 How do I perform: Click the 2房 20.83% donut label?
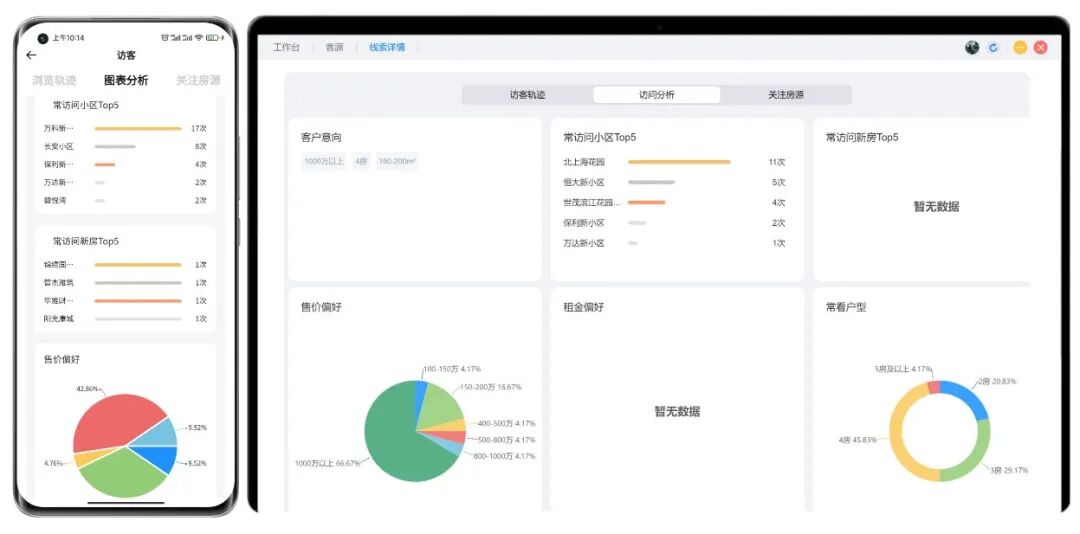(x=997, y=381)
